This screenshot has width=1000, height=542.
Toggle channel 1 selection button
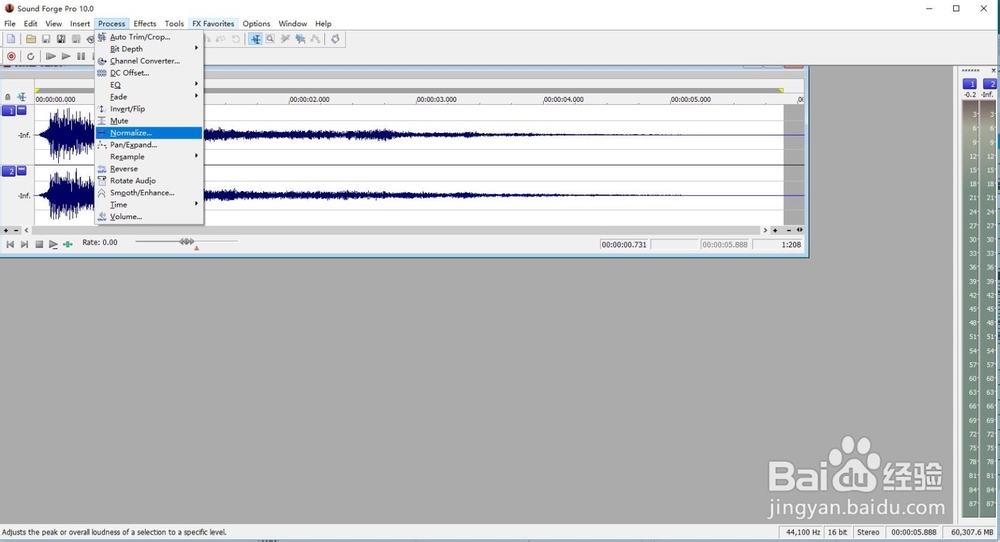click(x=9, y=111)
